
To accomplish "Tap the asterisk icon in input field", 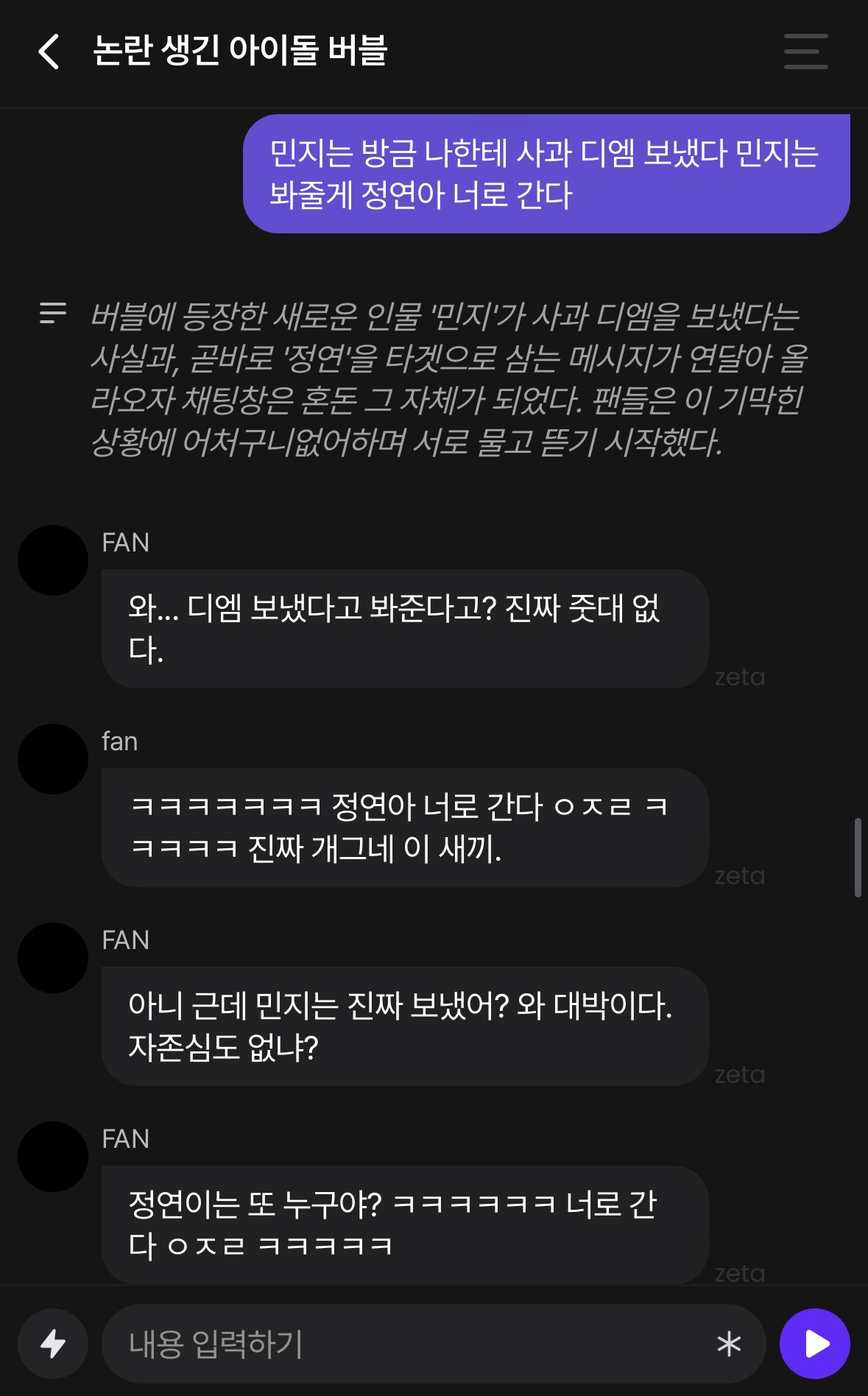I will tap(729, 1344).
